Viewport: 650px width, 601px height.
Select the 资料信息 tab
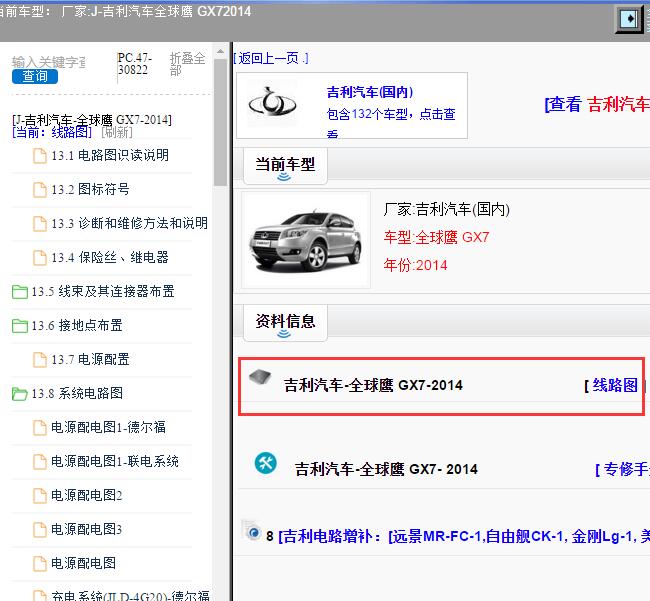285,323
